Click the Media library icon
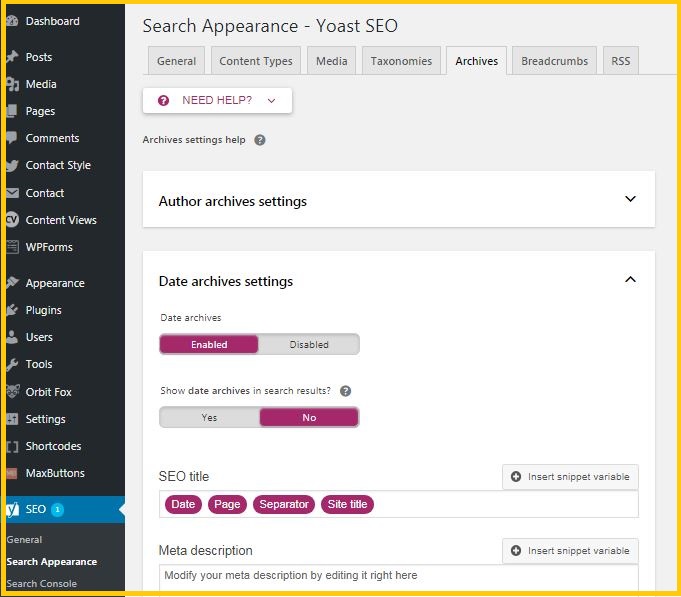 pyautogui.click(x=13, y=84)
